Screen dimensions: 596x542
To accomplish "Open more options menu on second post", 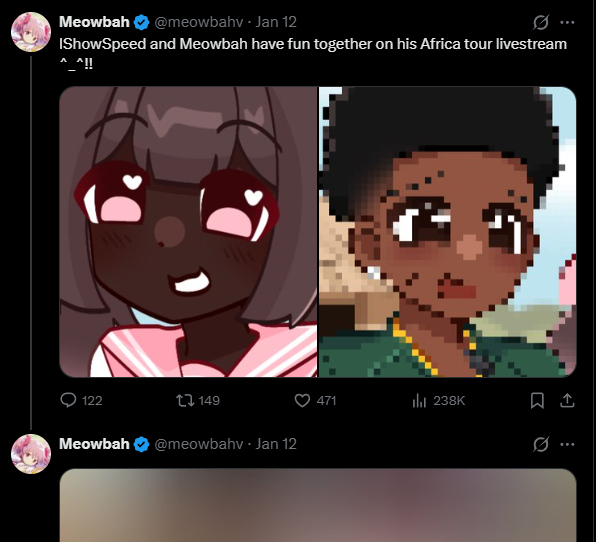I will (567, 444).
